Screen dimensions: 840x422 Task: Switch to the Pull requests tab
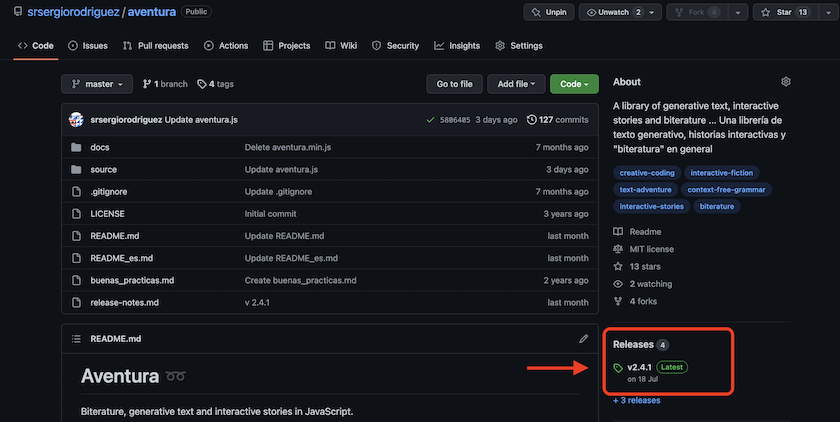(155, 46)
